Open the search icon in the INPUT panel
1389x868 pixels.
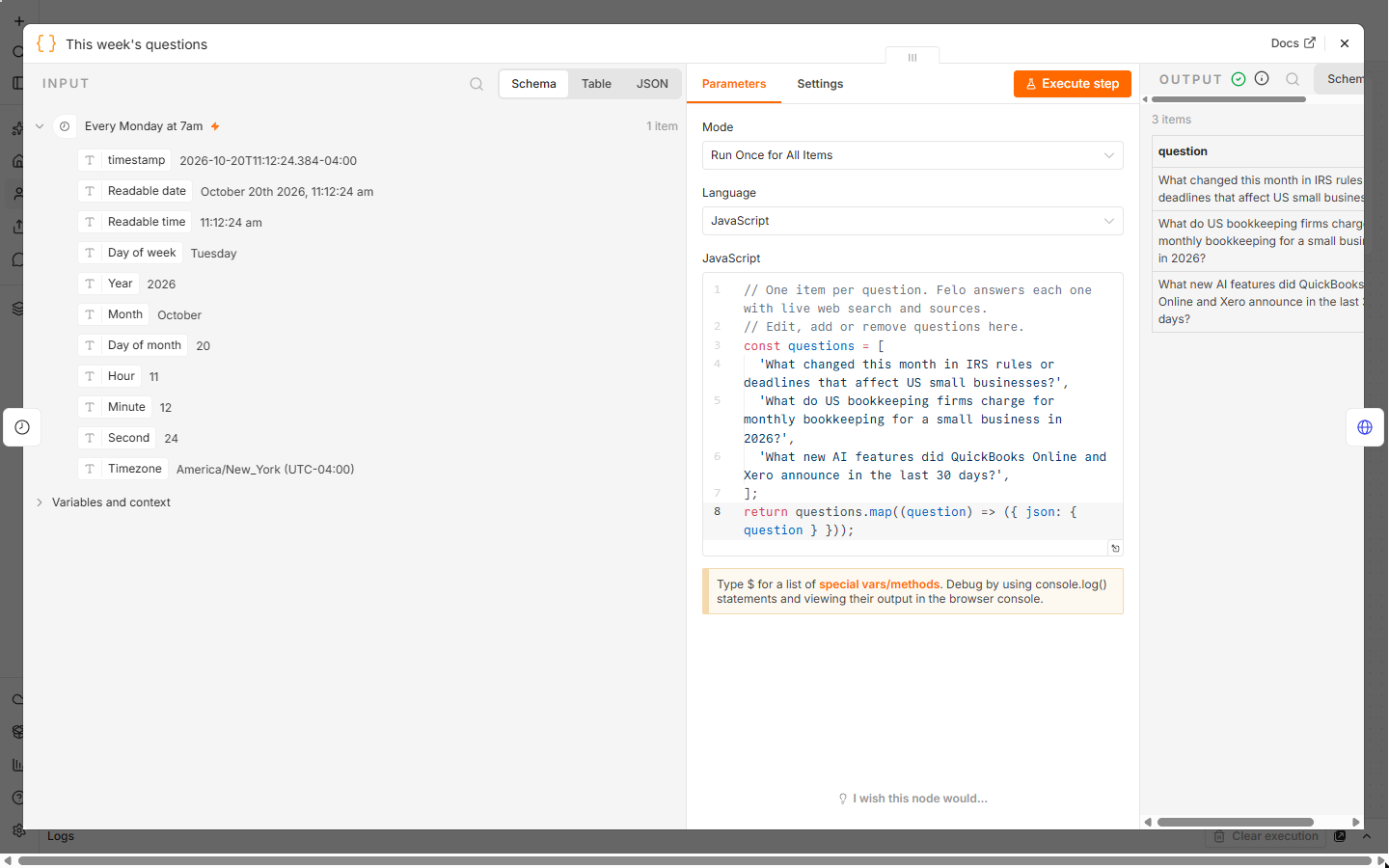[477, 84]
